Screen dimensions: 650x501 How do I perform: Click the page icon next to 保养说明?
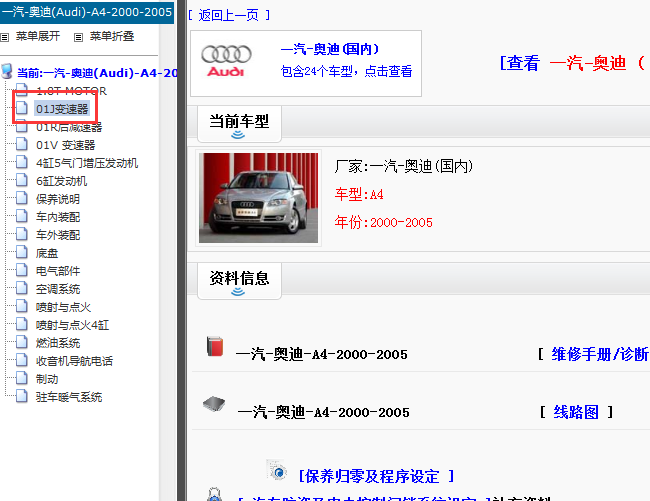(x=22, y=198)
